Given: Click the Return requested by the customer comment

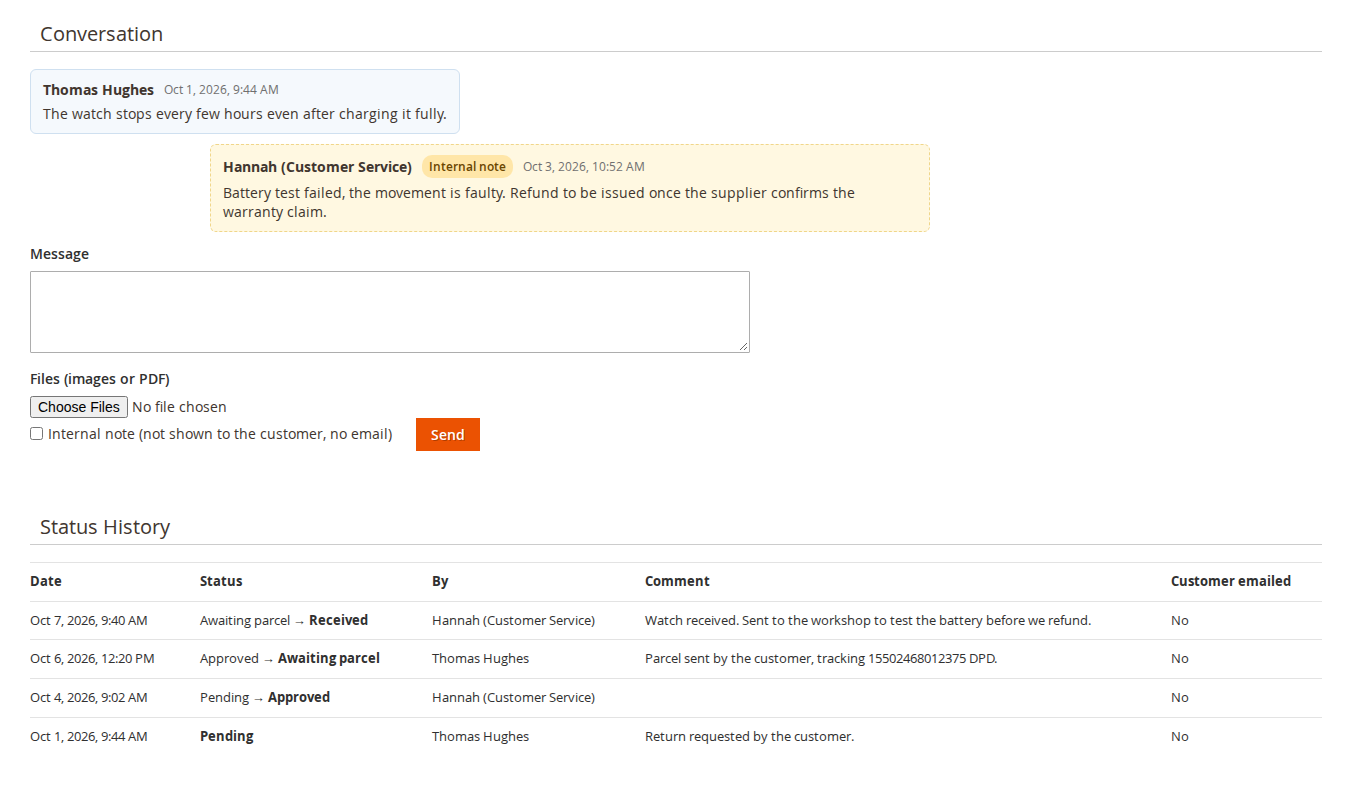Looking at the screenshot, I should 749,737.
